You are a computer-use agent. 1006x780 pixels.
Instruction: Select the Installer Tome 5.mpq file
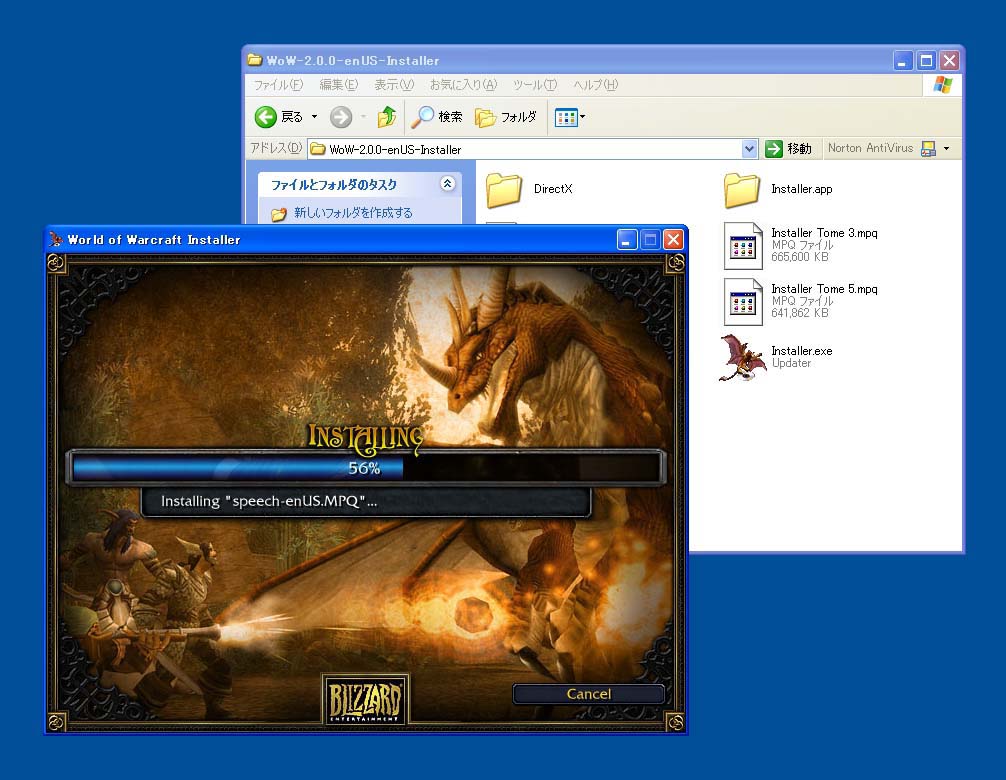(x=743, y=302)
